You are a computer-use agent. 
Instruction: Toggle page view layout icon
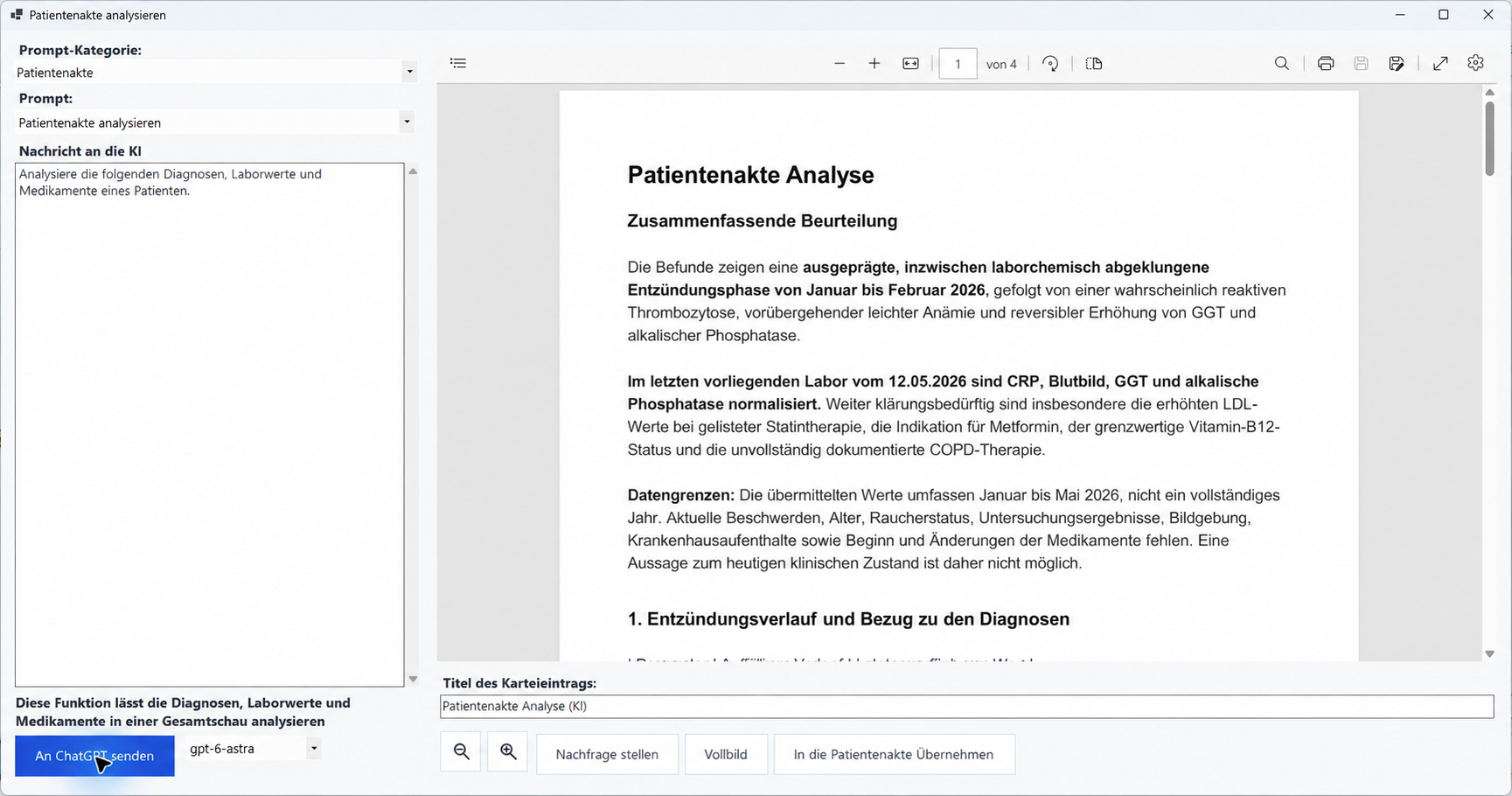[1094, 63]
